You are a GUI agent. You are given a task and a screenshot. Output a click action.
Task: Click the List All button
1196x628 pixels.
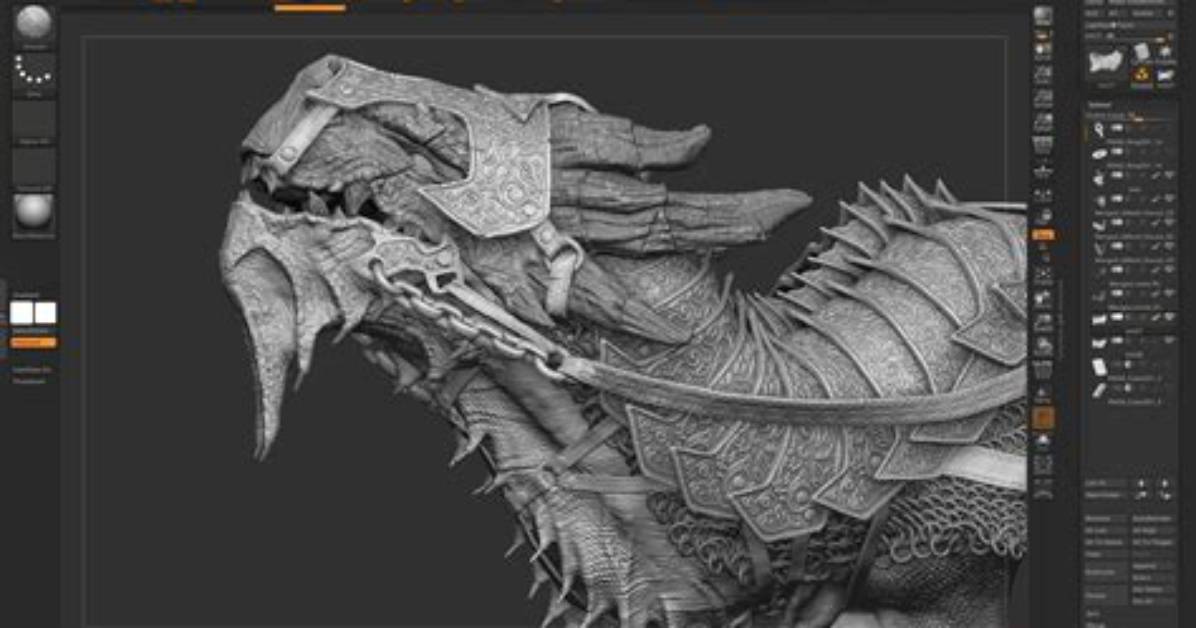[x=1106, y=484]
